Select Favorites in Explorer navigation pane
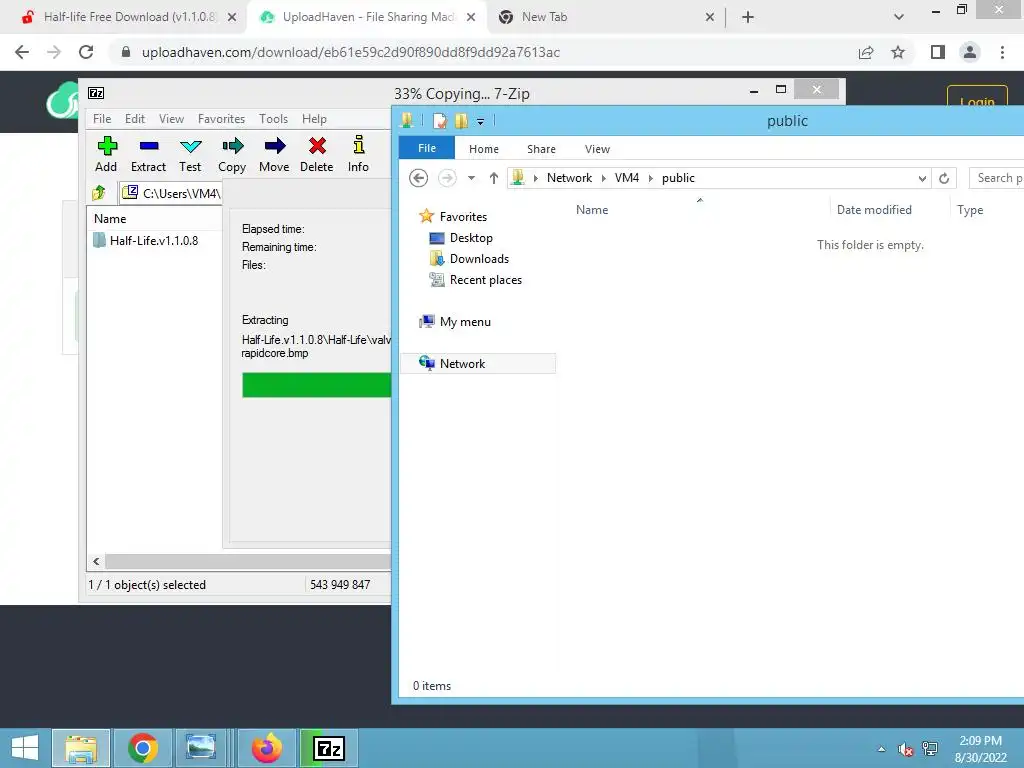Viewport: 1024px width, 768px height. pos(463,216)
